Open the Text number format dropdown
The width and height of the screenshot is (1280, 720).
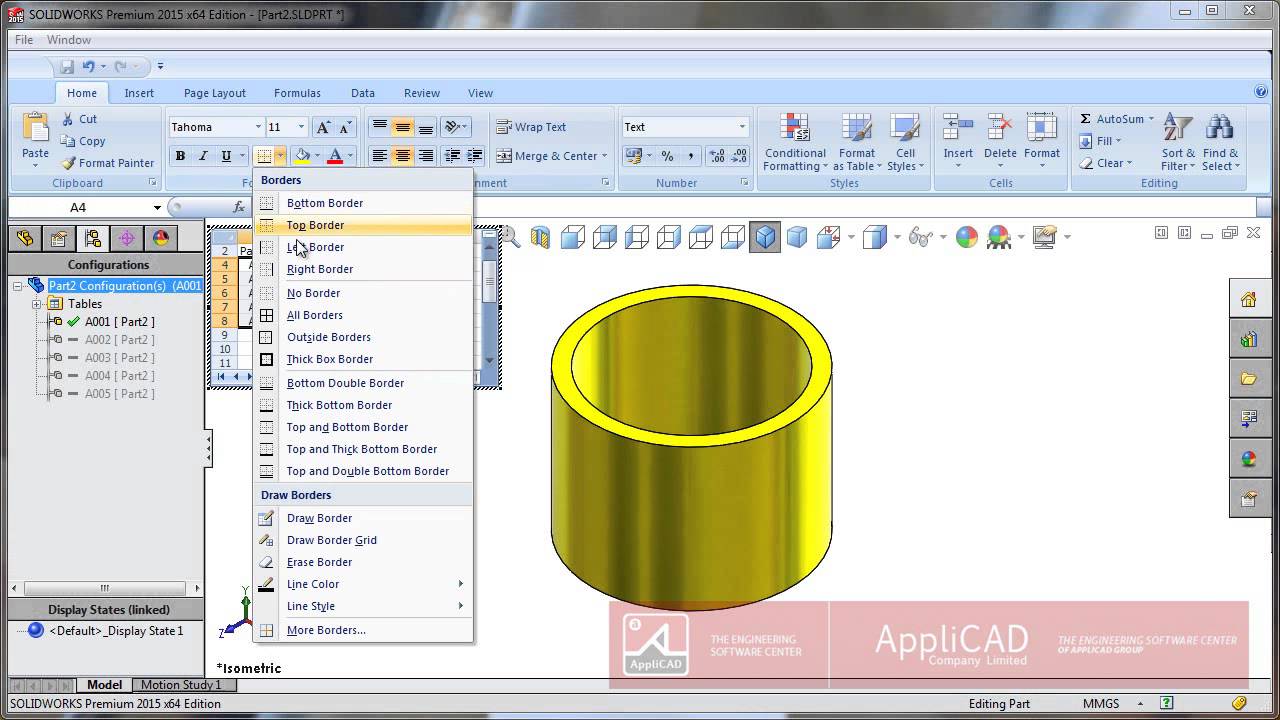tap(742, 127)
